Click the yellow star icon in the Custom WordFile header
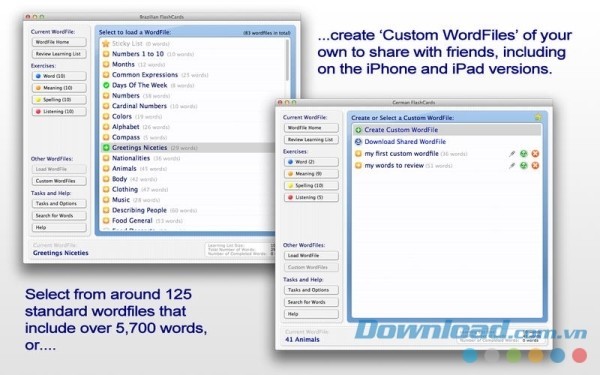The height and width of the screenshot is (375, 600). (538, 117)
